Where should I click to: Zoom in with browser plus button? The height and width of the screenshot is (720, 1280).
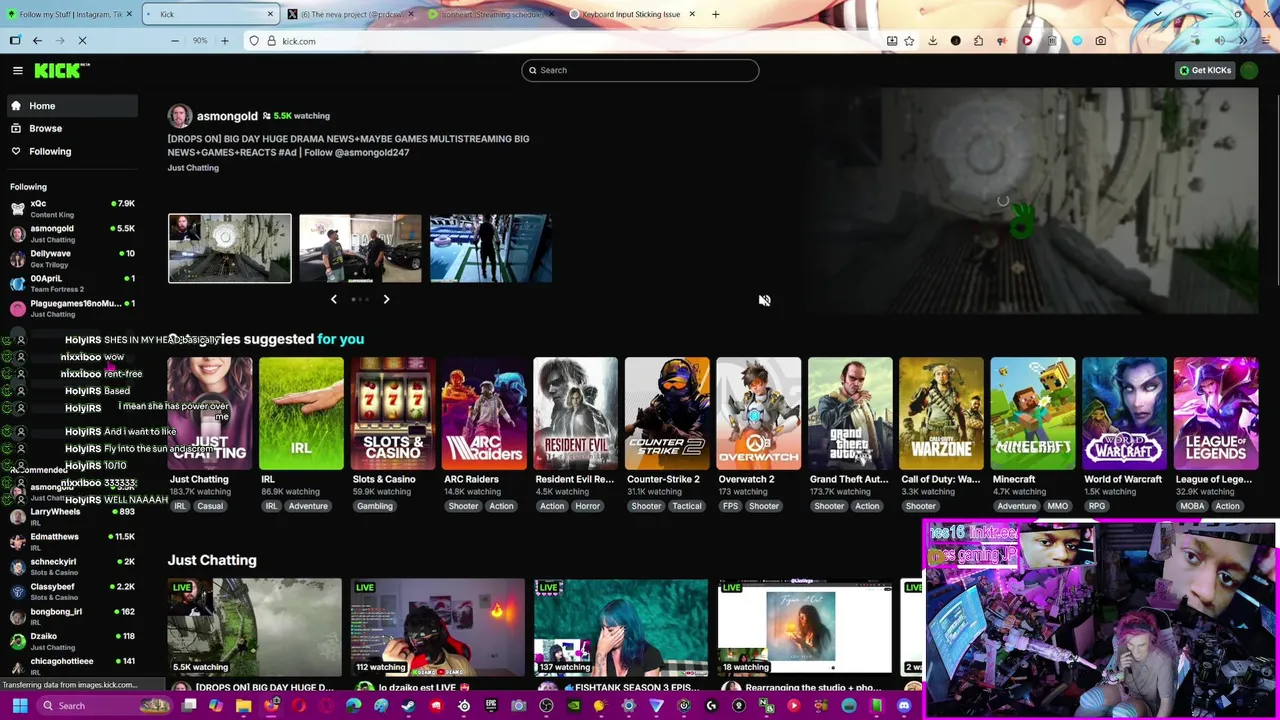pos(225,41)
